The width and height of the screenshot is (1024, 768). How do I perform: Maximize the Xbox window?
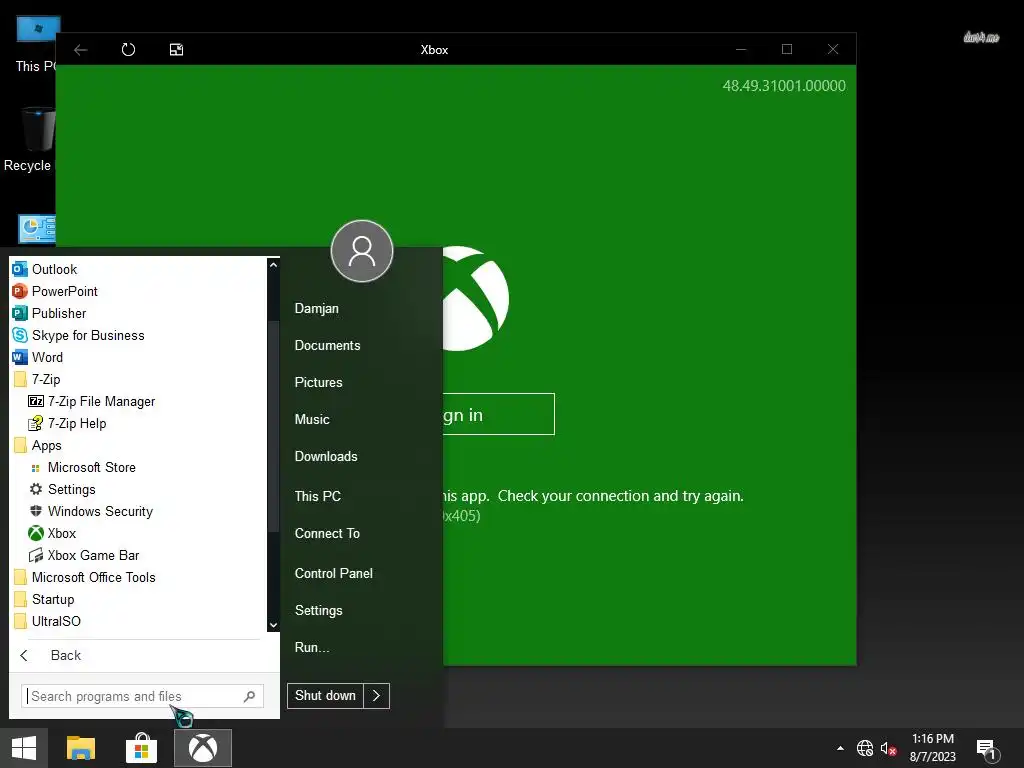[x=787, y=50]
